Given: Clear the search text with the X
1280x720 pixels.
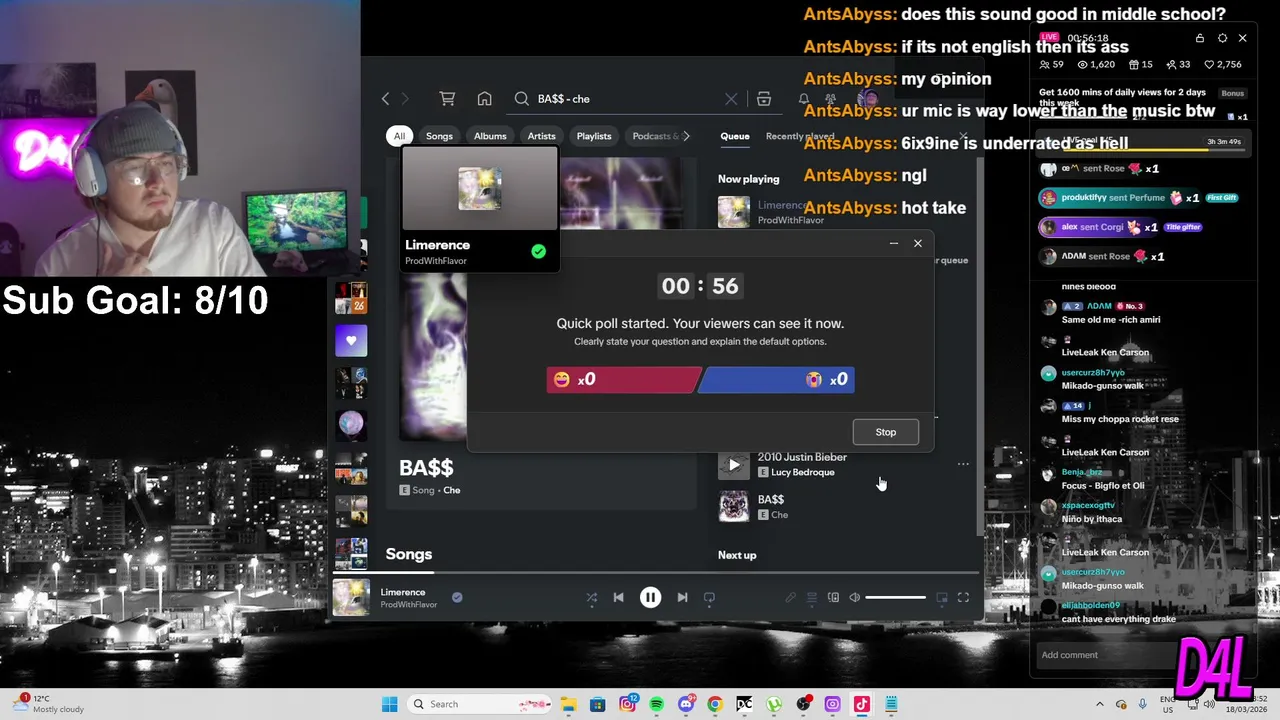Looking at the screenshot, I should [731, 99].
